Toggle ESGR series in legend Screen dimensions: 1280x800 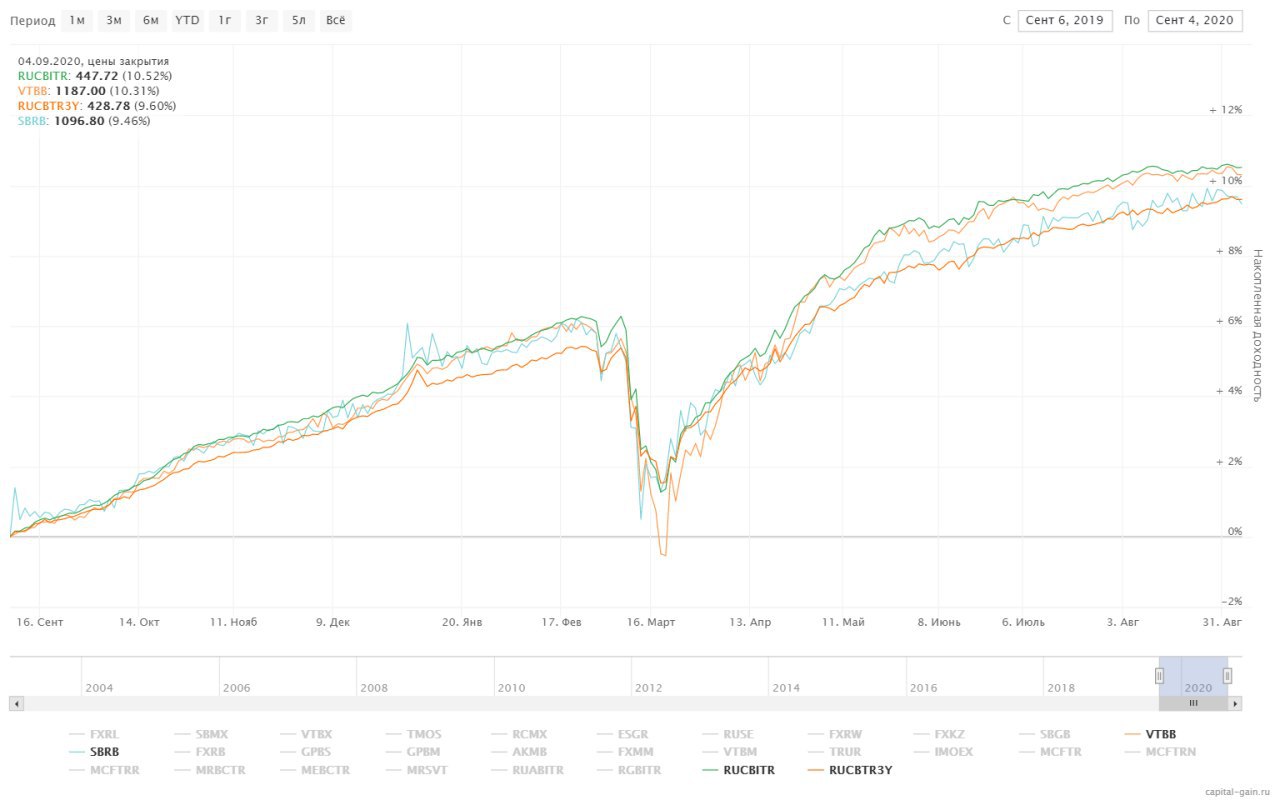coord(624,734)
